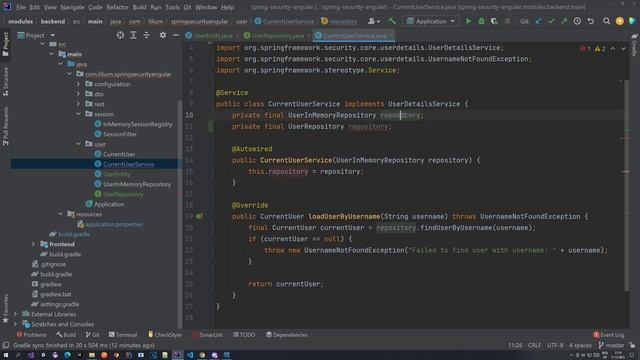
Task: Open Terminal tool window
Action: point(123,335)
